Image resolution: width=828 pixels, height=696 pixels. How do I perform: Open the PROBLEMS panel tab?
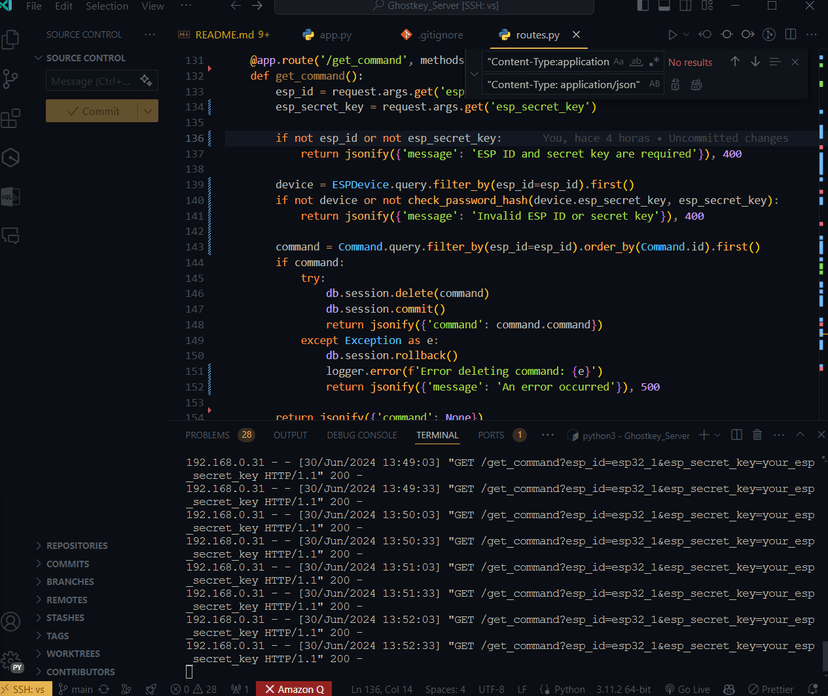click(219, 435)
